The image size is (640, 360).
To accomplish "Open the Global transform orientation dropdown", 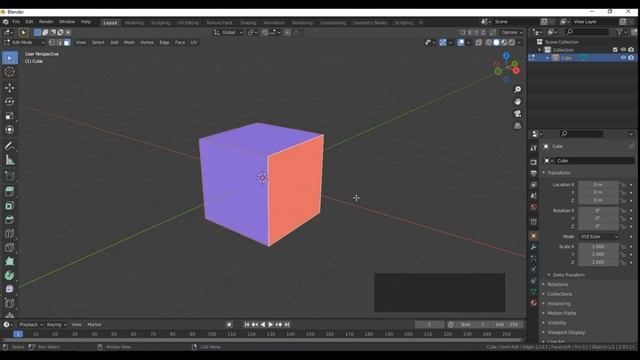I will pyautogui.click(x=228, y=32).
